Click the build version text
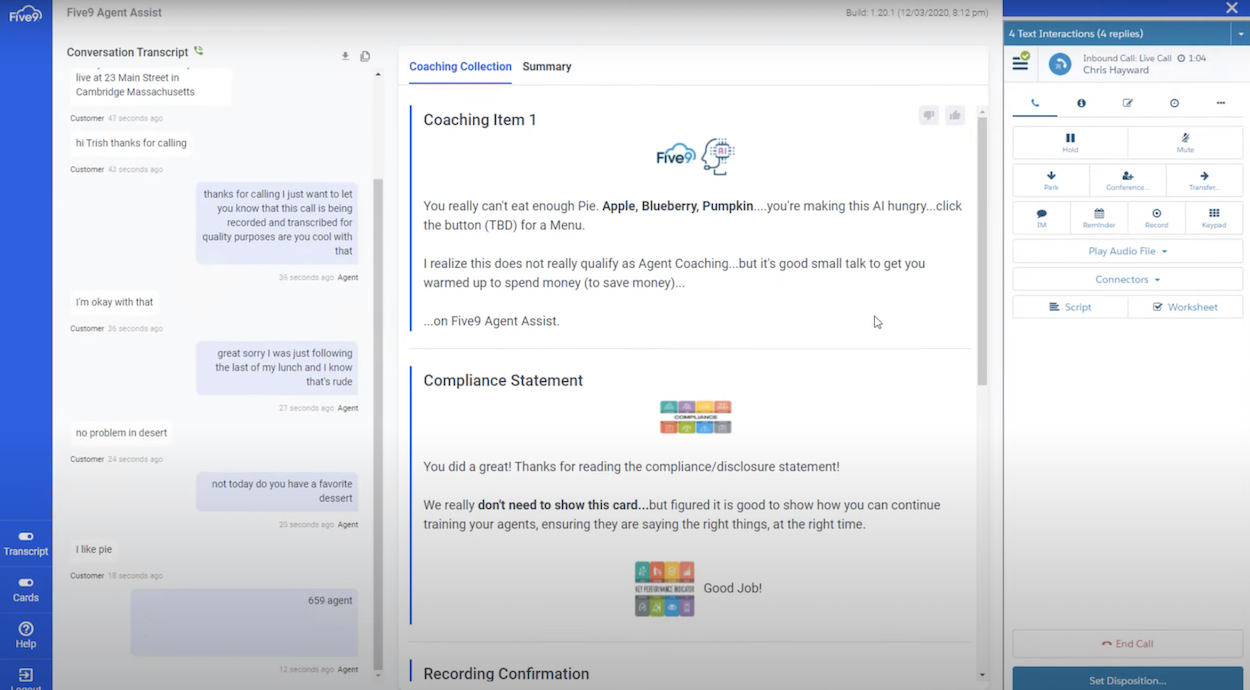Screen dimensions: 1250x690 coord(917,13)
